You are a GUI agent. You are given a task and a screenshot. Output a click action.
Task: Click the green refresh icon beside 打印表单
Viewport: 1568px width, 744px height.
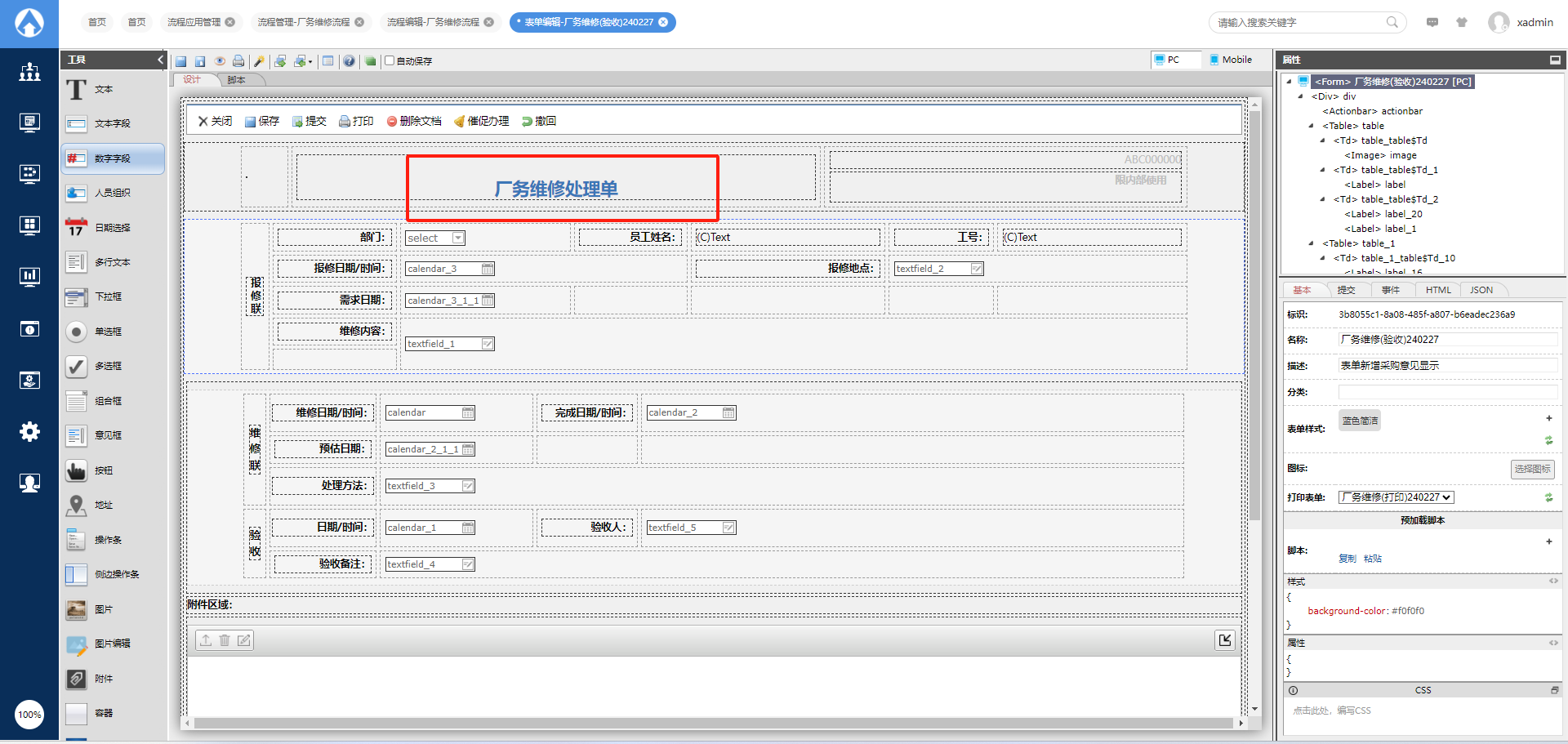1548,497
